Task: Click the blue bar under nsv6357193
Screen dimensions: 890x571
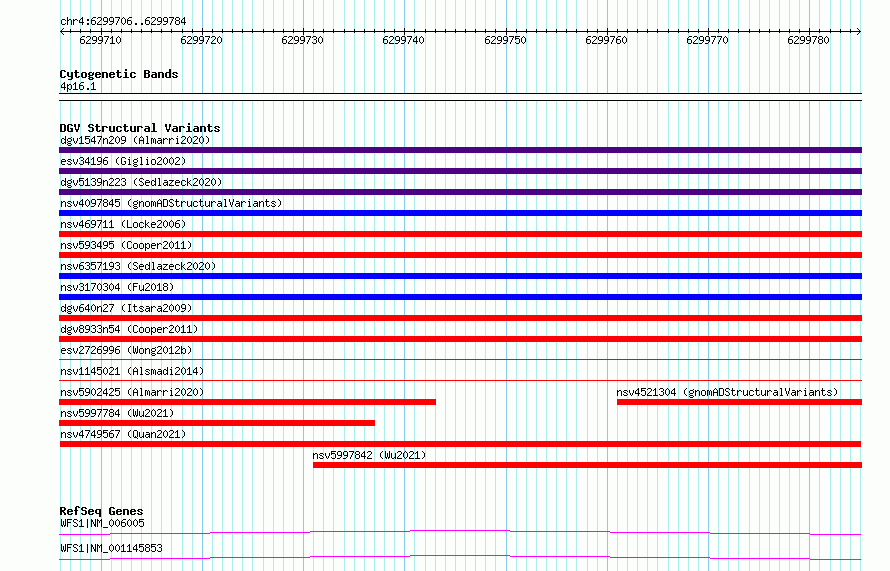Action: point(460,276)
